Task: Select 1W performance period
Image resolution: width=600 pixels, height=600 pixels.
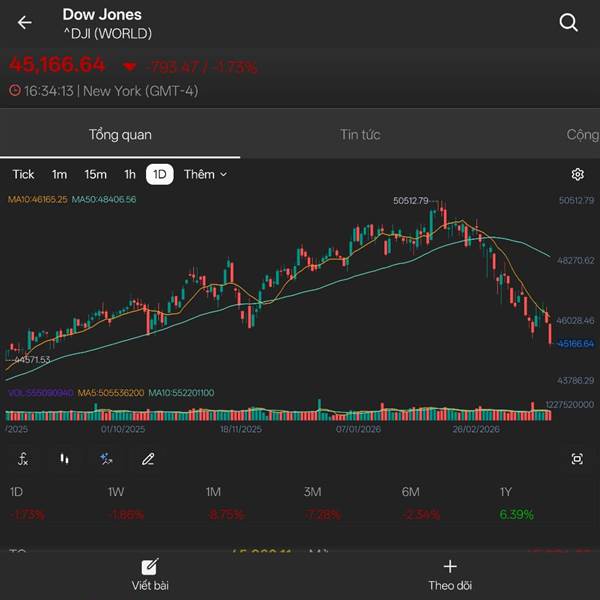Action: tap(116, 492)
